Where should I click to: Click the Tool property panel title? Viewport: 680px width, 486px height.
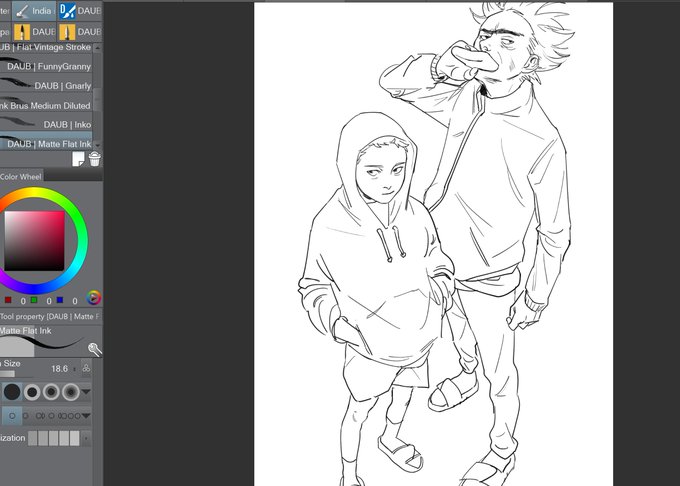49,316
